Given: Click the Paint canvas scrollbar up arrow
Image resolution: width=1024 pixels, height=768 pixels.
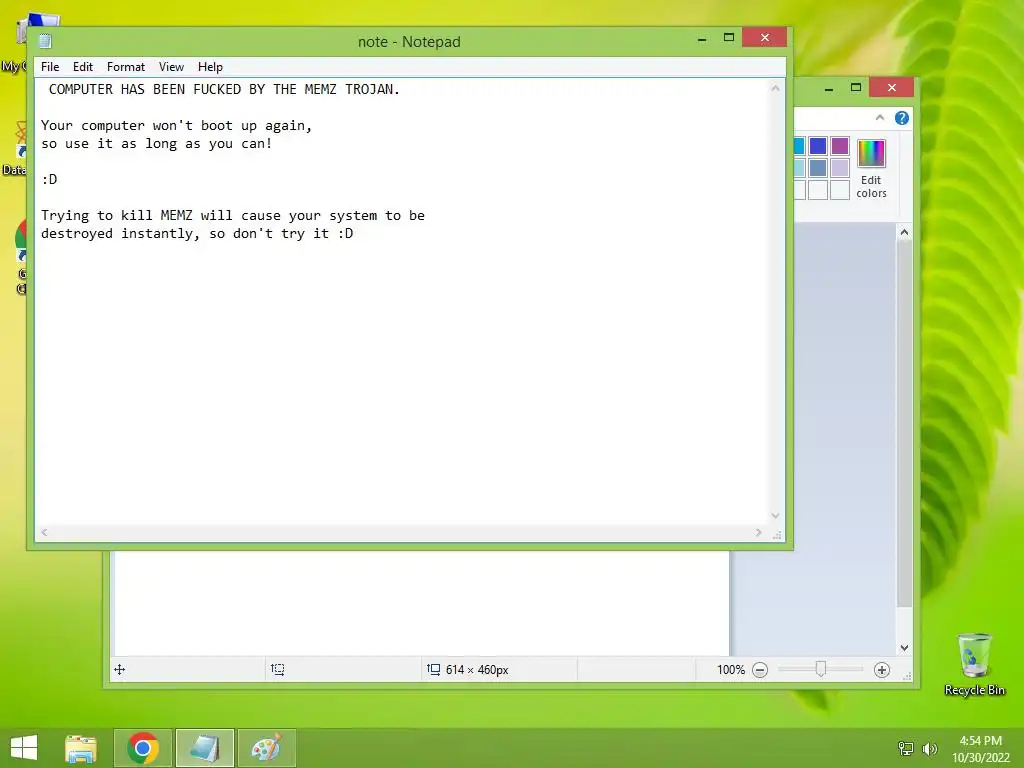Looking at the screenshot, I should click(x=904, y=232).
